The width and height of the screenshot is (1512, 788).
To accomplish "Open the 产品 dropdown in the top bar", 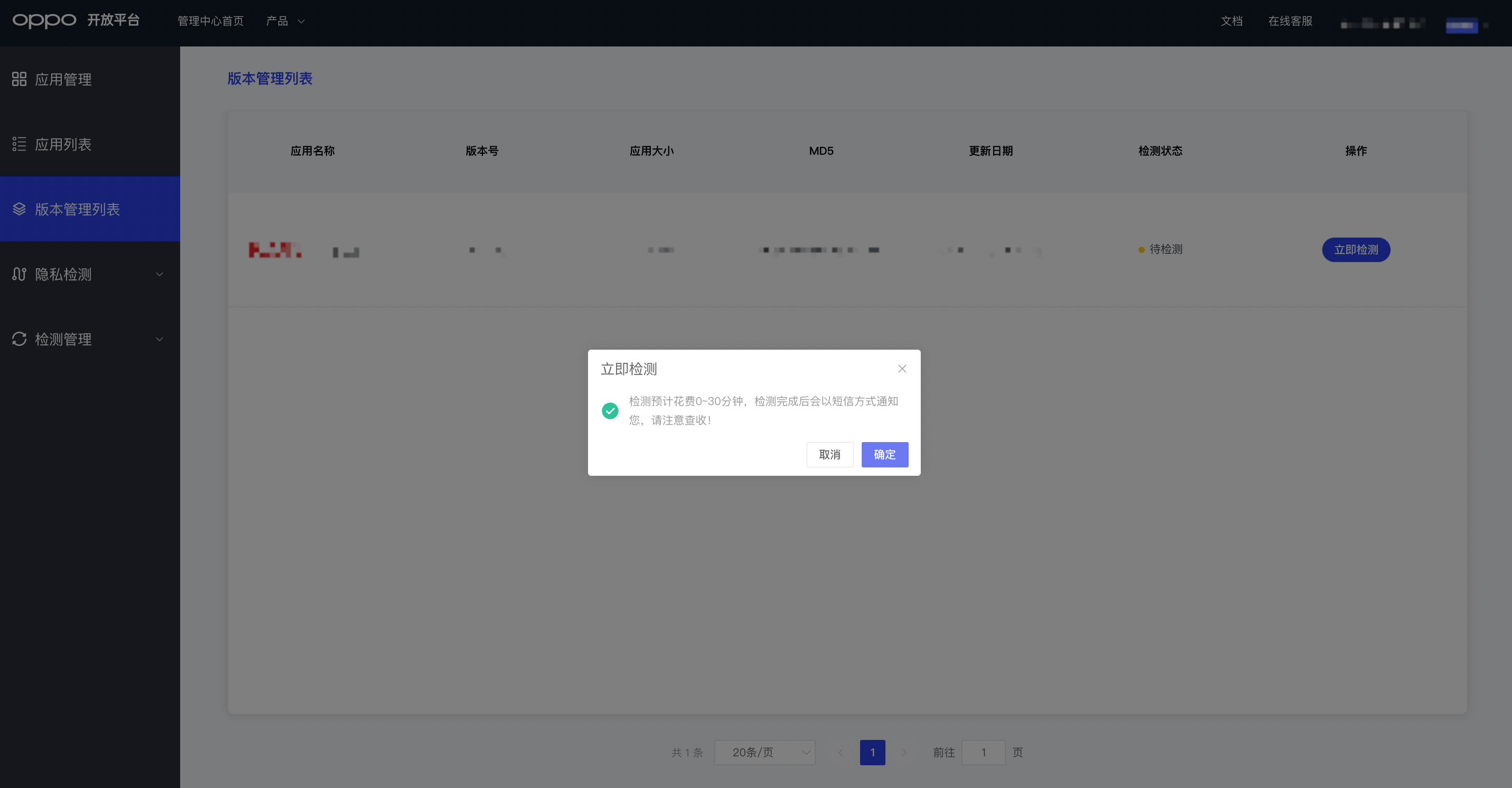I will (x=285, y=21).
